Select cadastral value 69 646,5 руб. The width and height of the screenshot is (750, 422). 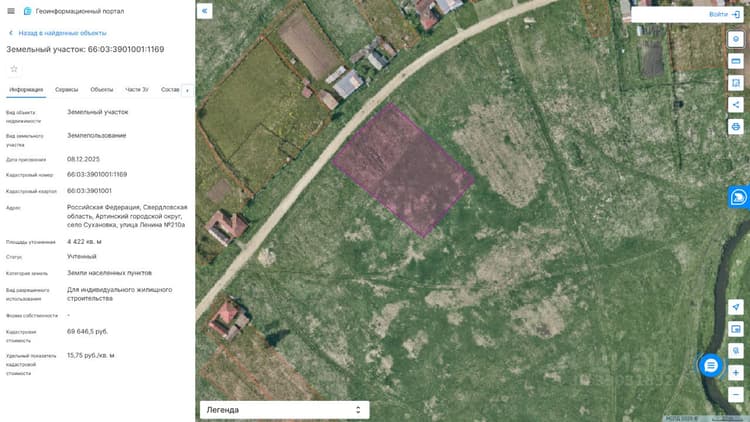click(x=88, y=331)
